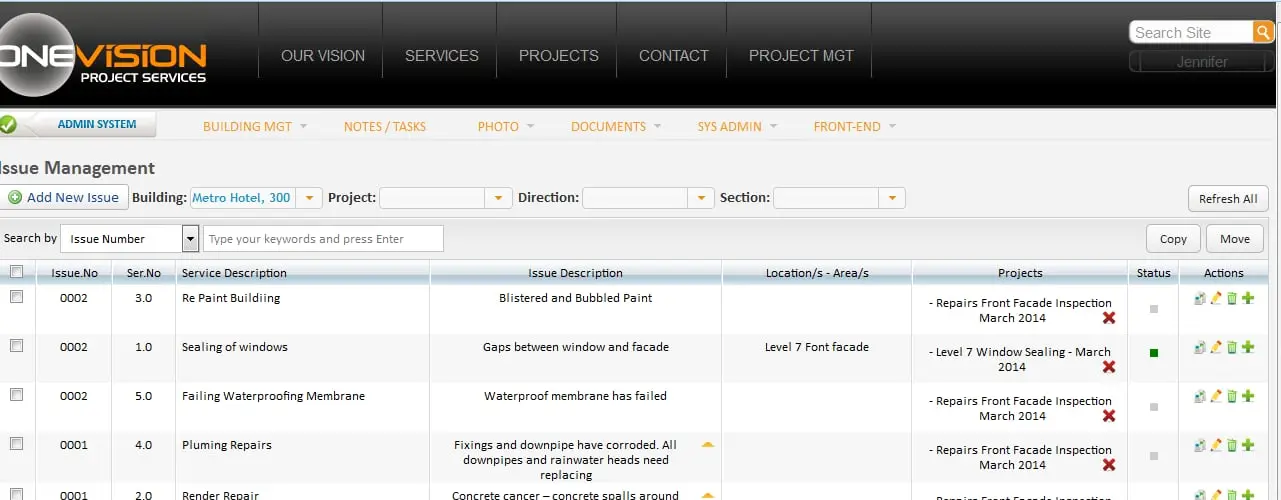The image size is (1281, 500).
Task: Delete Sealing of windows issue via trash icon
Action: click(x=1232, y=347)
